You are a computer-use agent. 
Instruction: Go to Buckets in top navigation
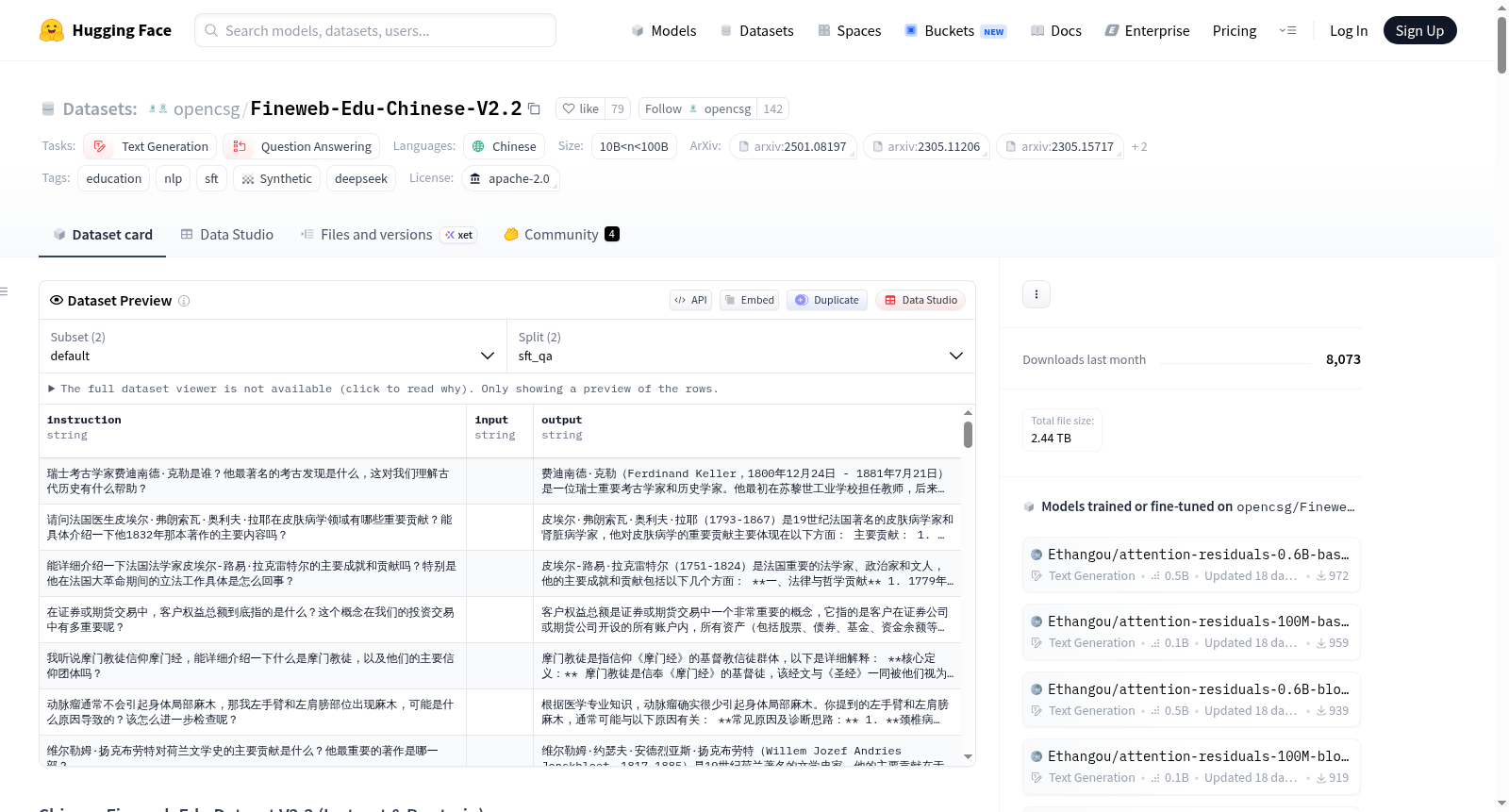pyautogui.click(x=955, y=31)
